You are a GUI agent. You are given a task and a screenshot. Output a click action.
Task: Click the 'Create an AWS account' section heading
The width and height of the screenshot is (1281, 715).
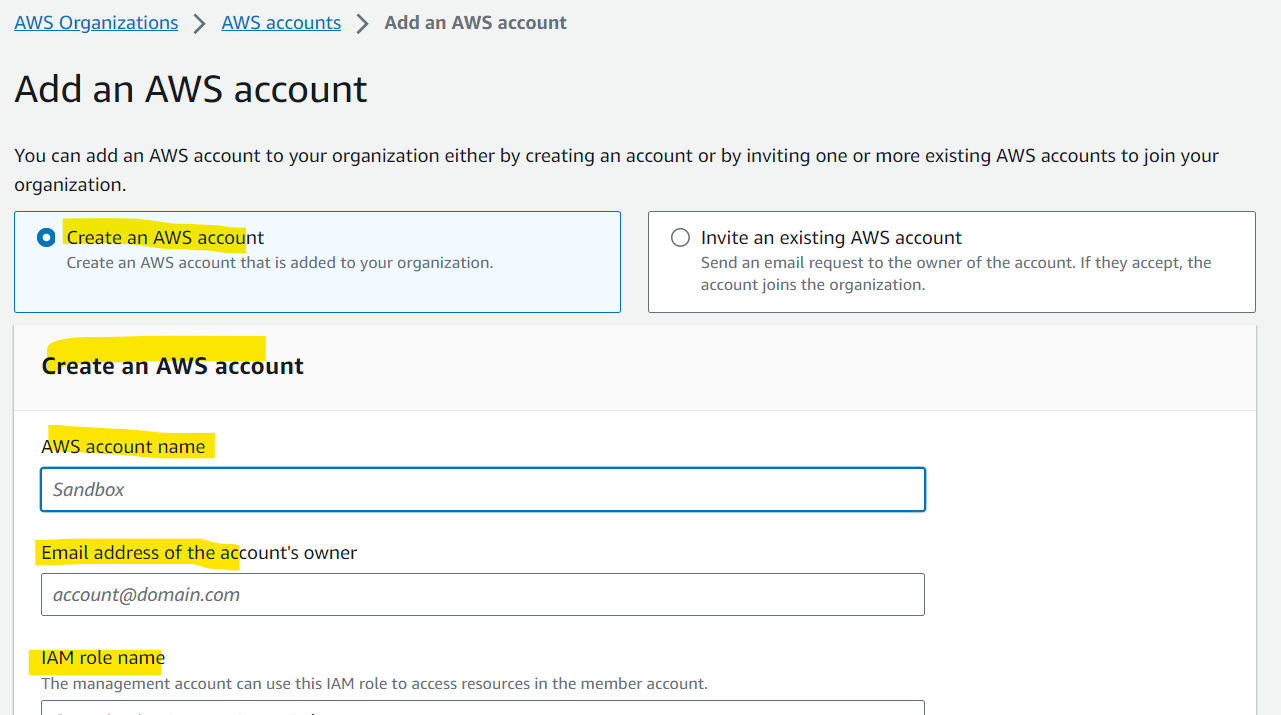(x=173, y=366)
